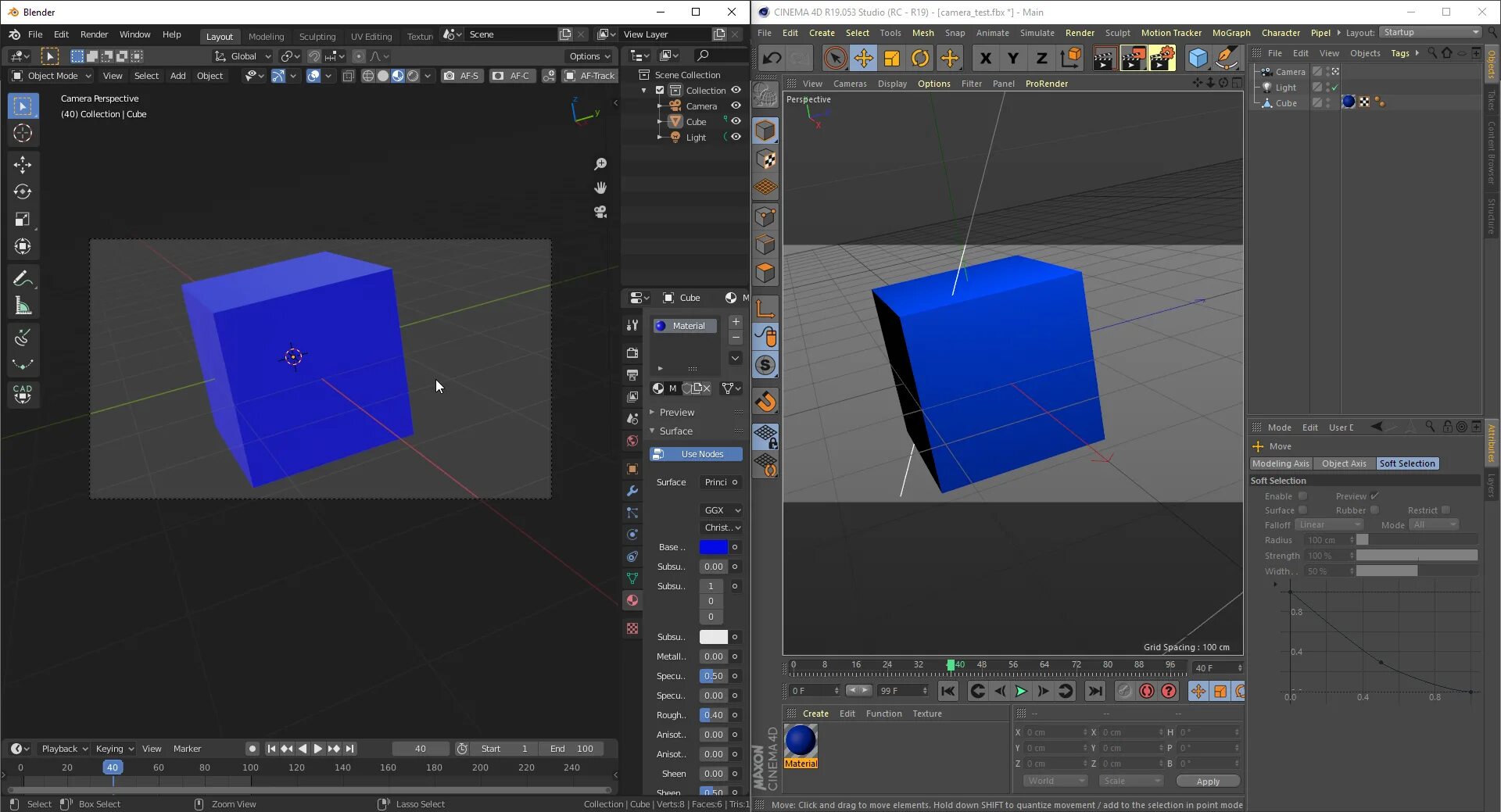Screen dimensions: 1501x812
Task: Click the Options button in Blender header
Action: (589, 56)
